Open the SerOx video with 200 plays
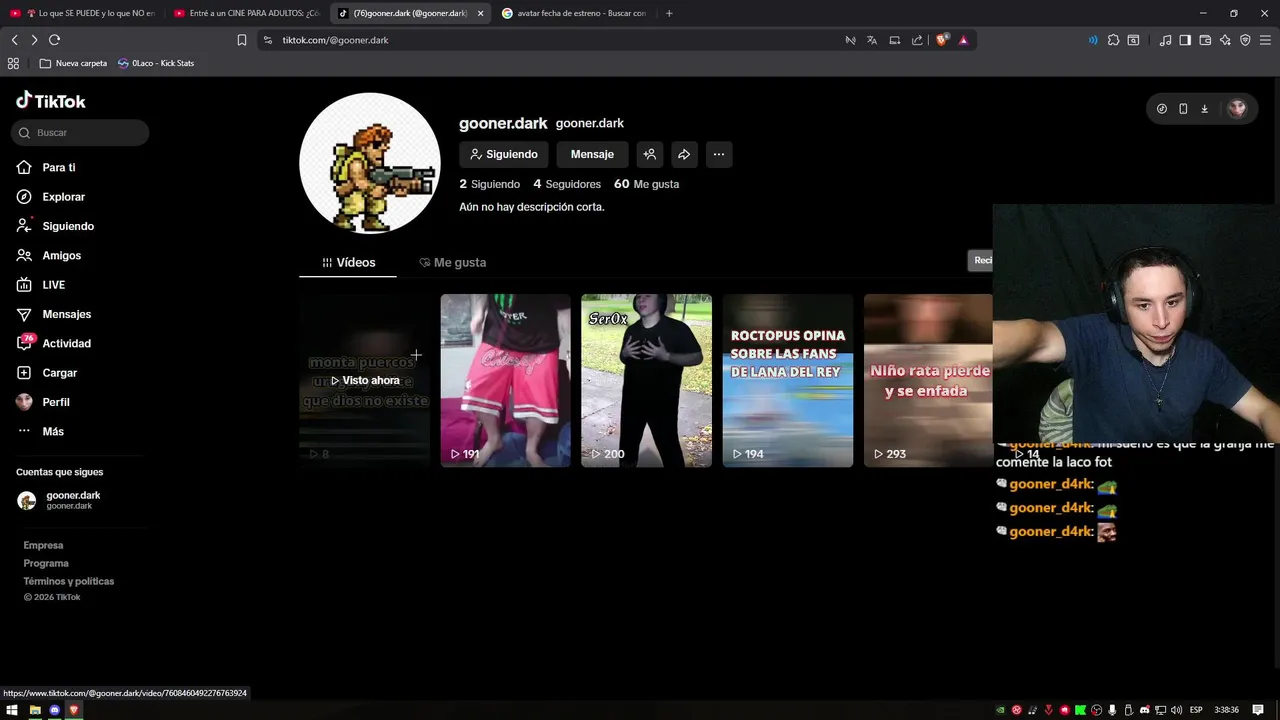Viewport: 1280px width, 720px height. click(x=647, y=380)
